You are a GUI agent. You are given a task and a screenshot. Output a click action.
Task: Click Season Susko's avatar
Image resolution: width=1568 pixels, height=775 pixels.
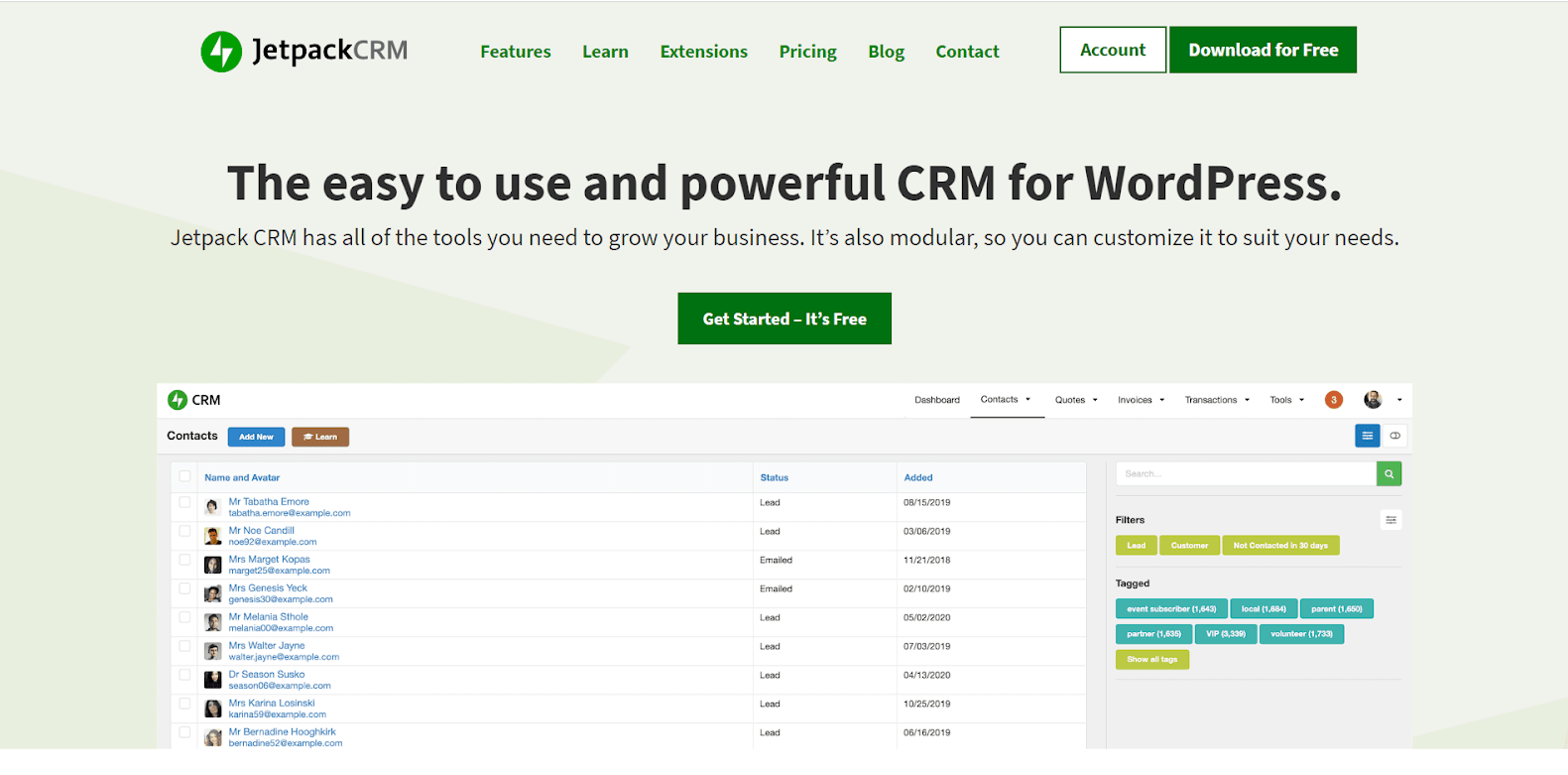212,680
